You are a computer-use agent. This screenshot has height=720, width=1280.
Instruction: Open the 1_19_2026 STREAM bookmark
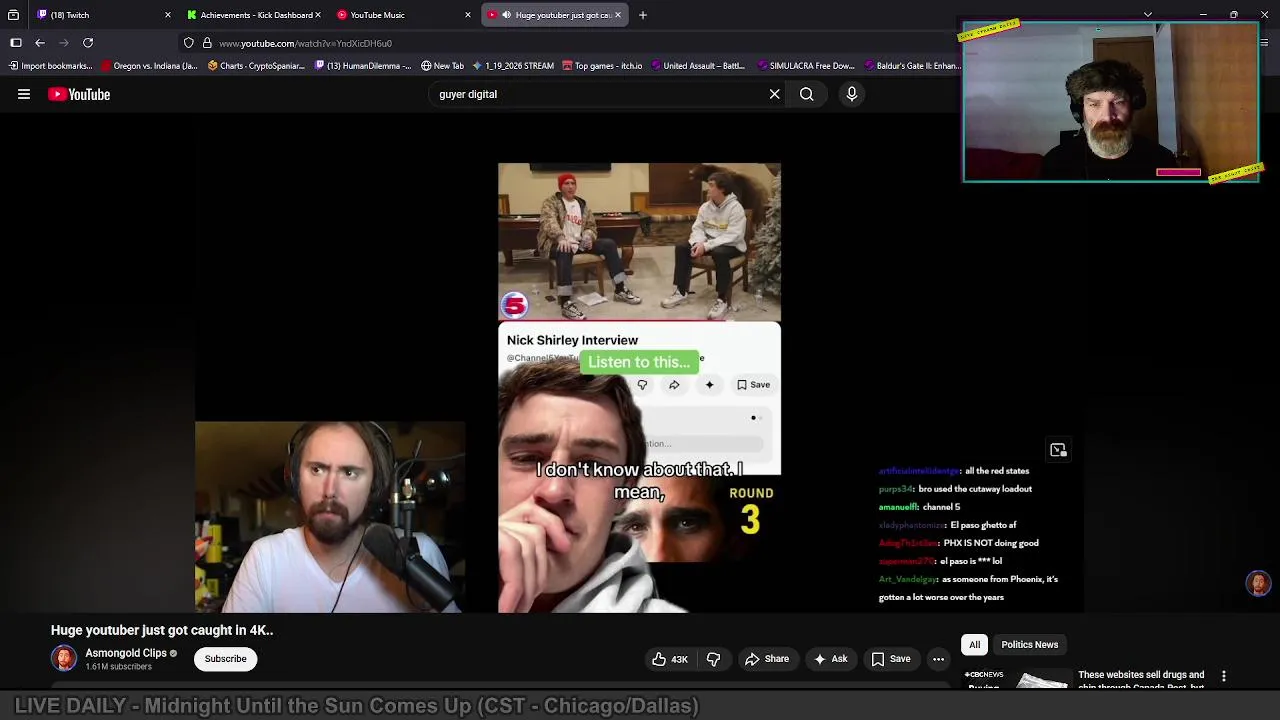pos(512,66)
